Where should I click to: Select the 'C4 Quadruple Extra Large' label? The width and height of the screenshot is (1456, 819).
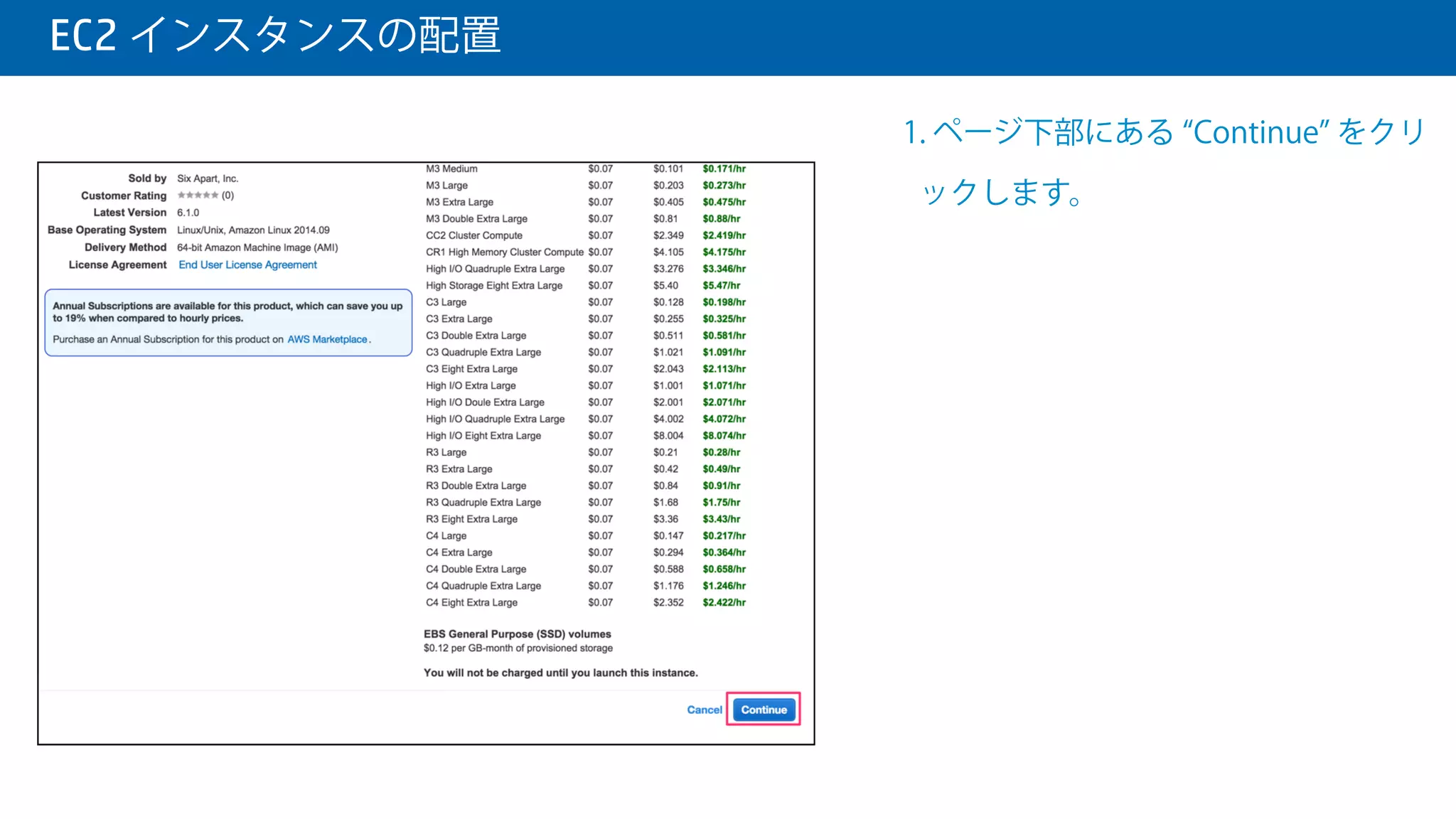point(483,587)
